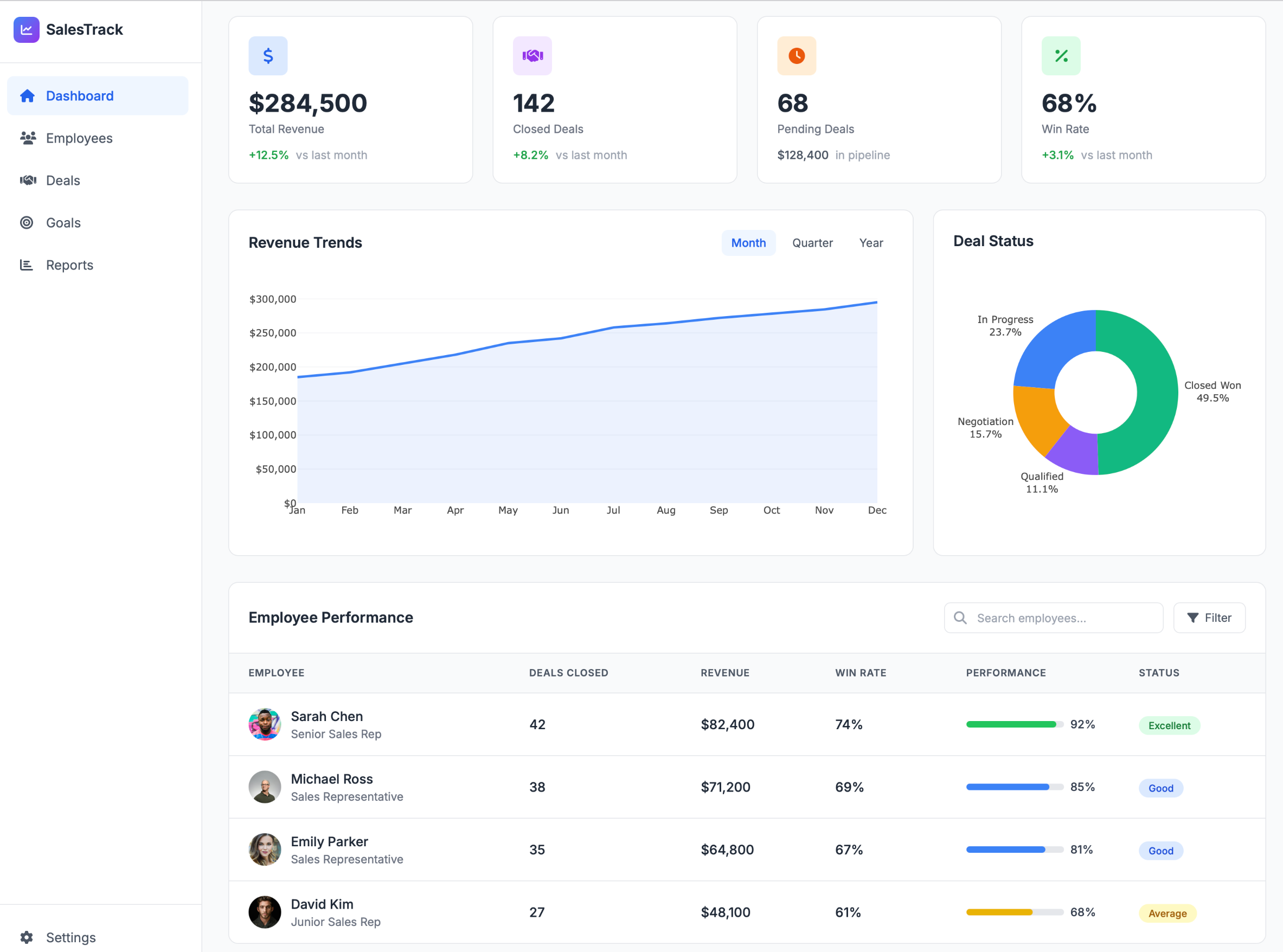Switch Revenue Trends to Year view
Screen dimensions: 1283x952
click(x=870, y=243)
